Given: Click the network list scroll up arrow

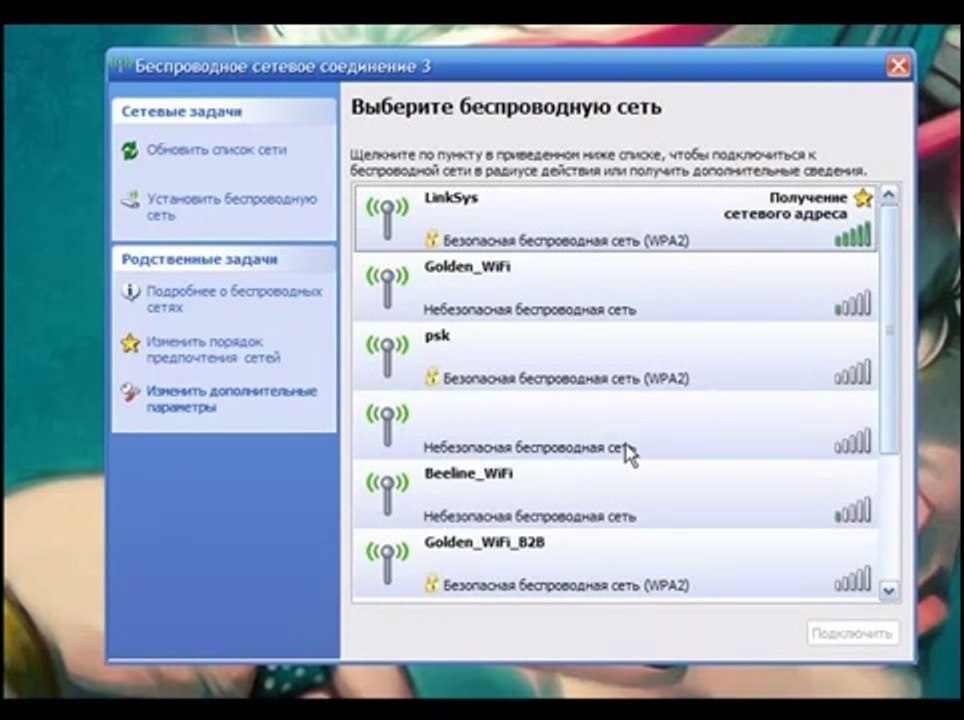Looking at the screenshot, I should tap(889, 196).
